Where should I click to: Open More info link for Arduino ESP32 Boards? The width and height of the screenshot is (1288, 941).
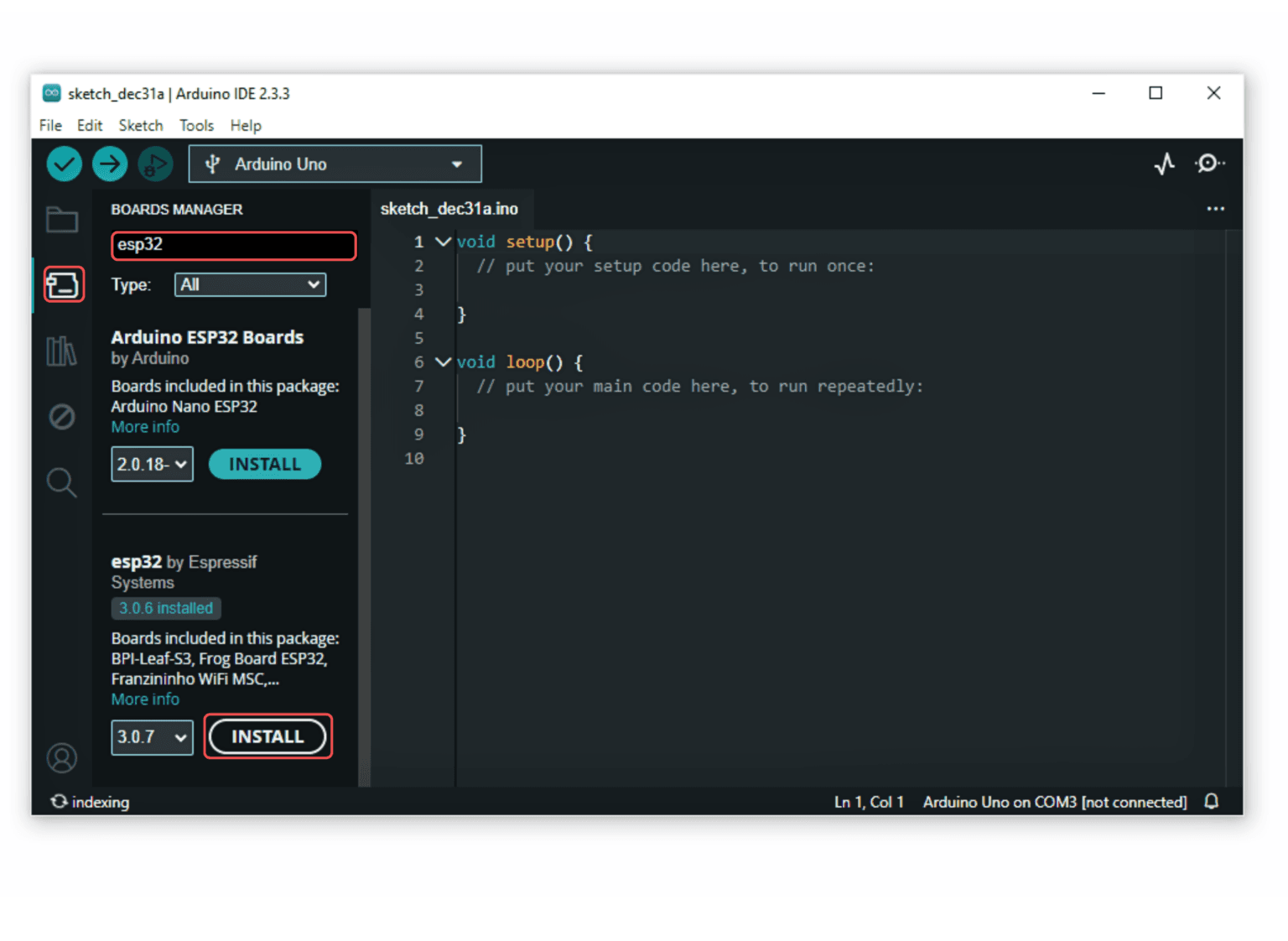[145, 427]
